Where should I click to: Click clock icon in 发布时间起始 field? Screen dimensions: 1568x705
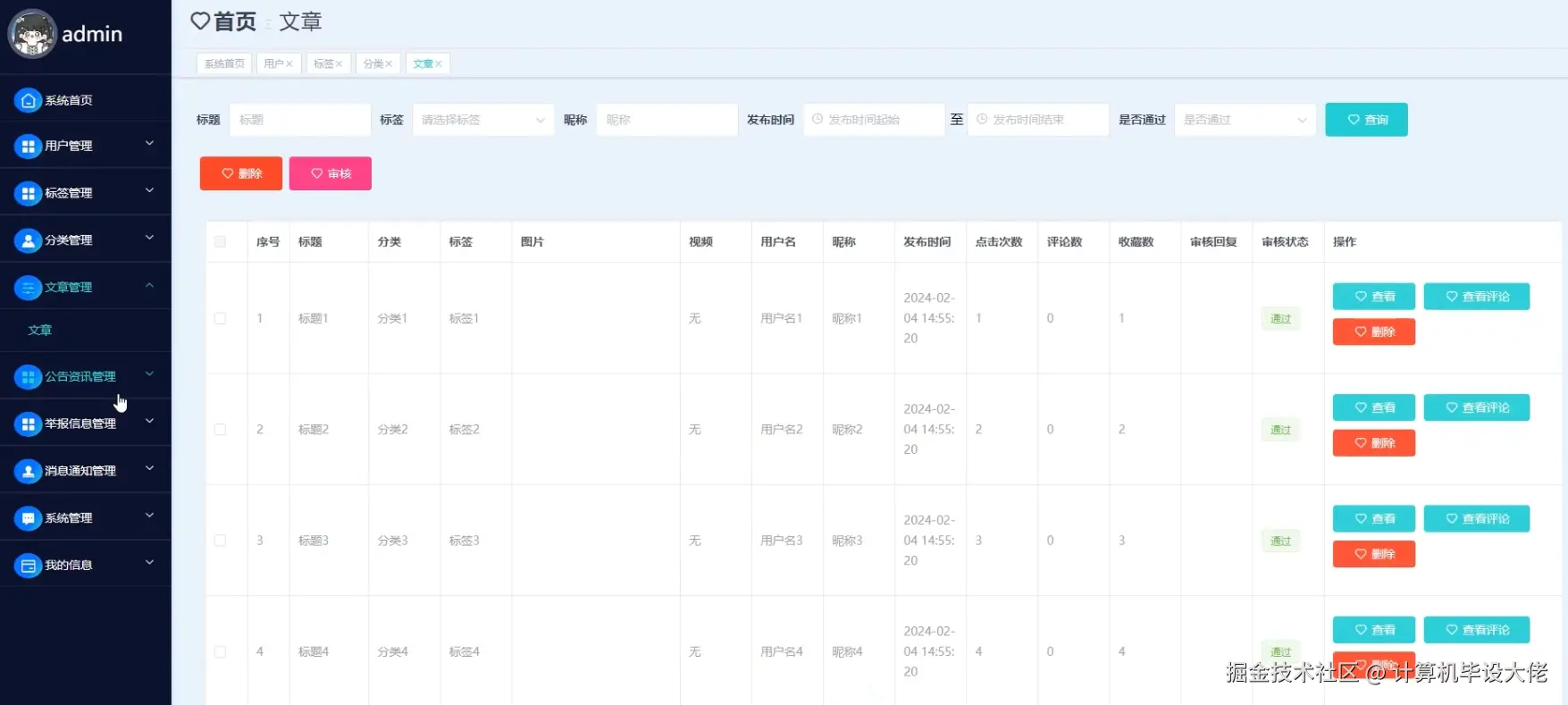[818, 119]
